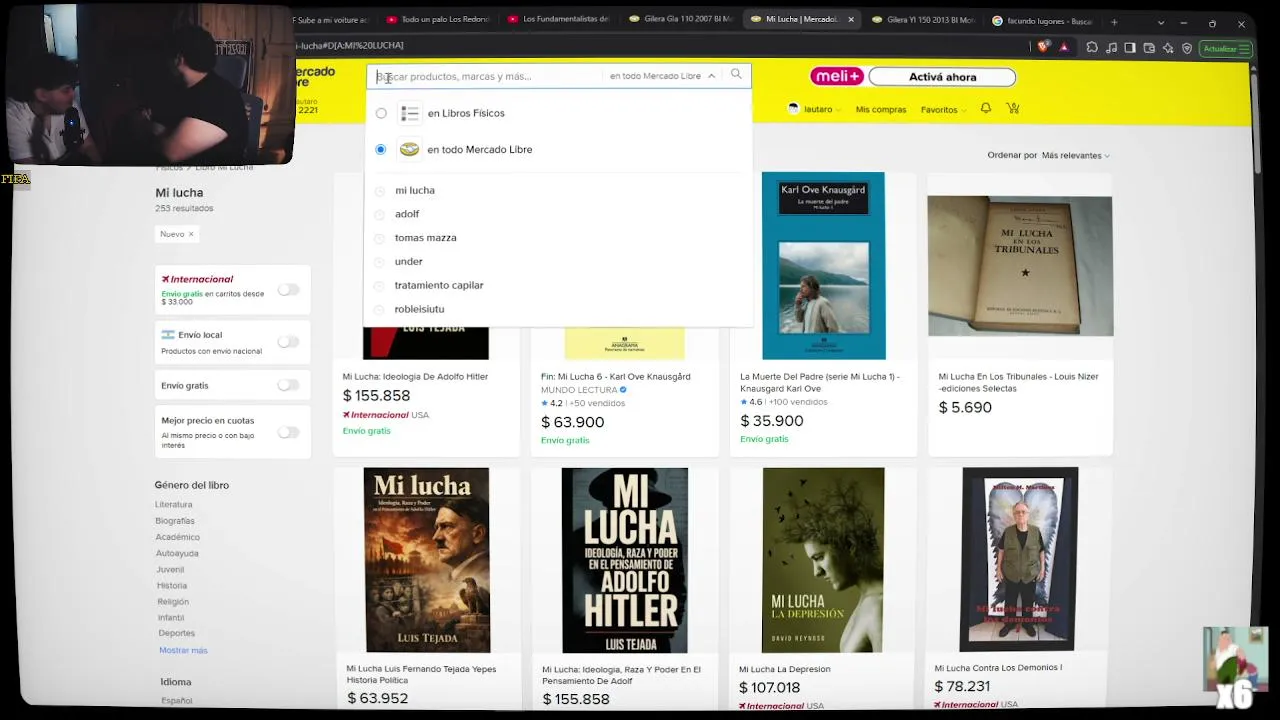1280x720 pixels.
Task: Filter by Infantil genre
Action: 170,617
